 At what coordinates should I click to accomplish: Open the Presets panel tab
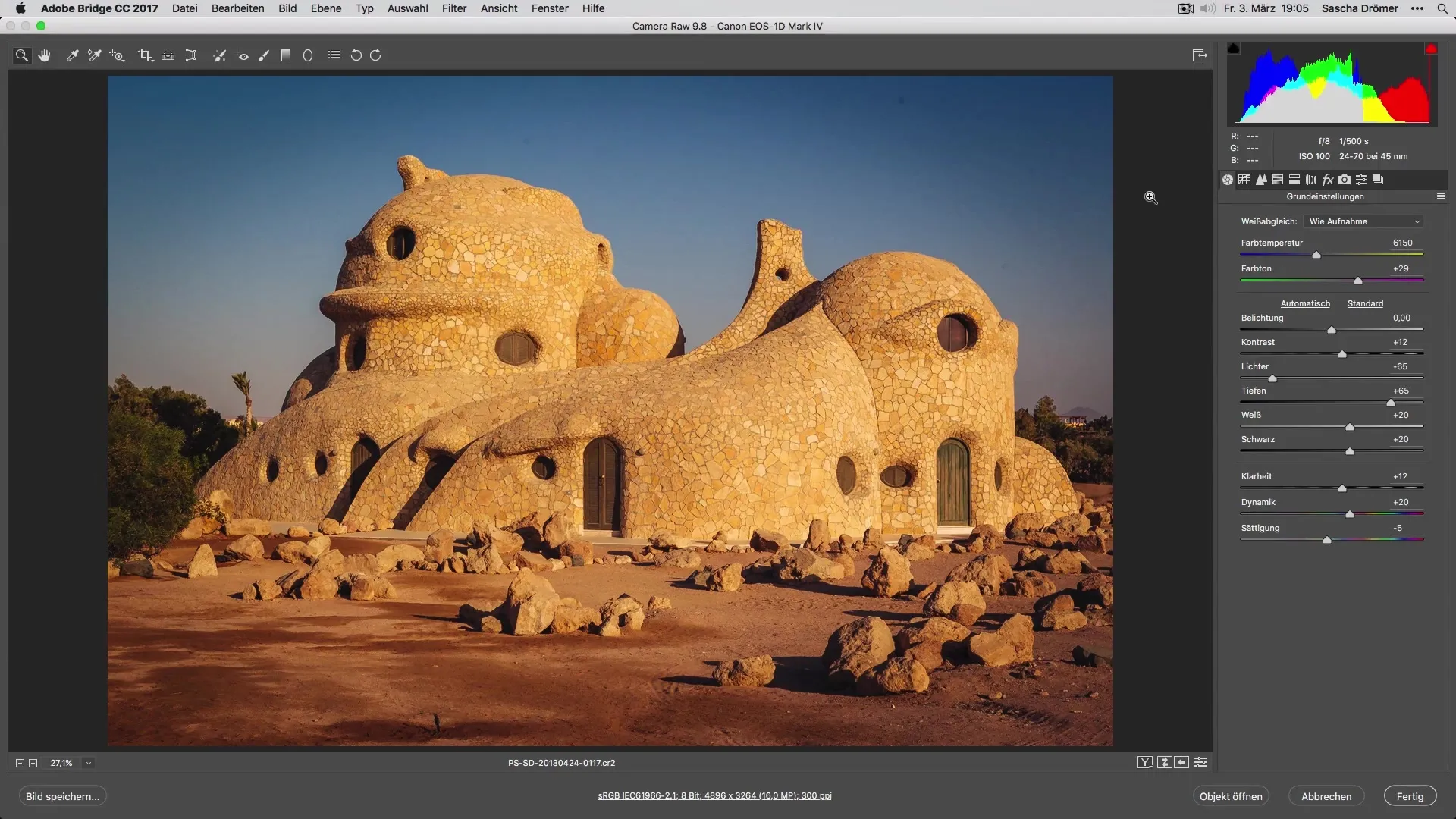point(1361,180)
